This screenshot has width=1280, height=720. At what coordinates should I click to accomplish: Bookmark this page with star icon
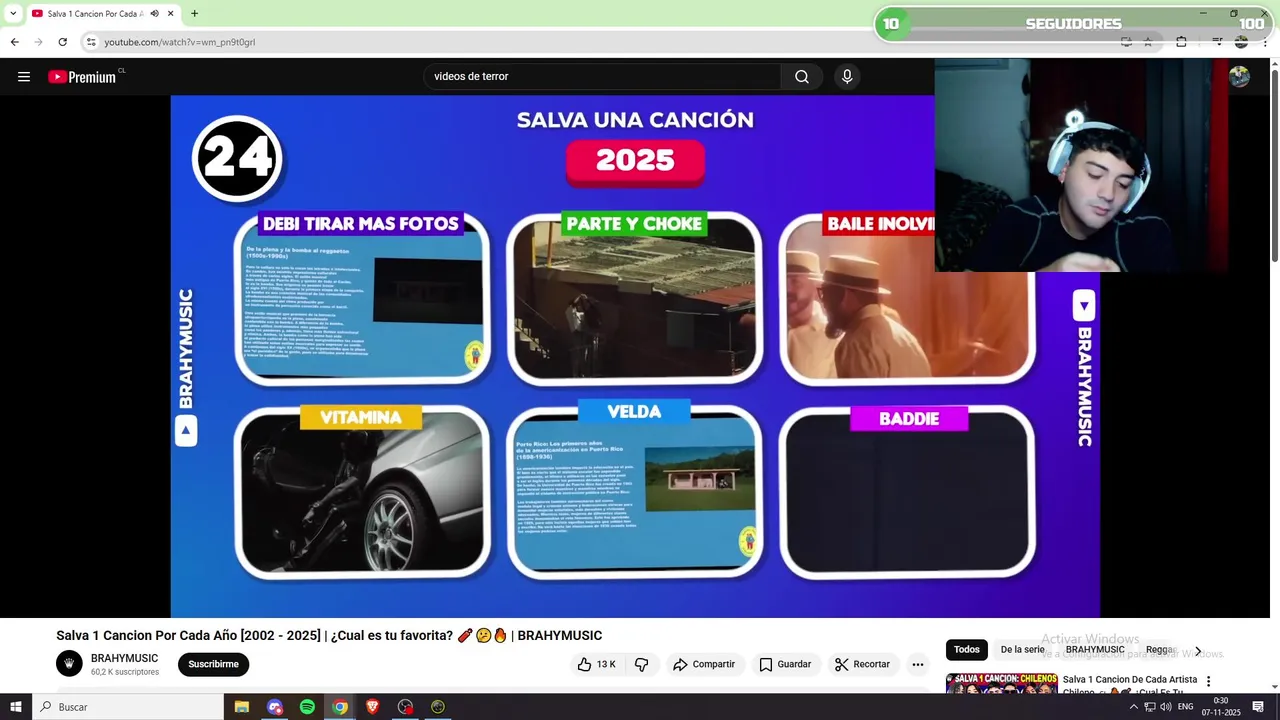(1148, 42)
